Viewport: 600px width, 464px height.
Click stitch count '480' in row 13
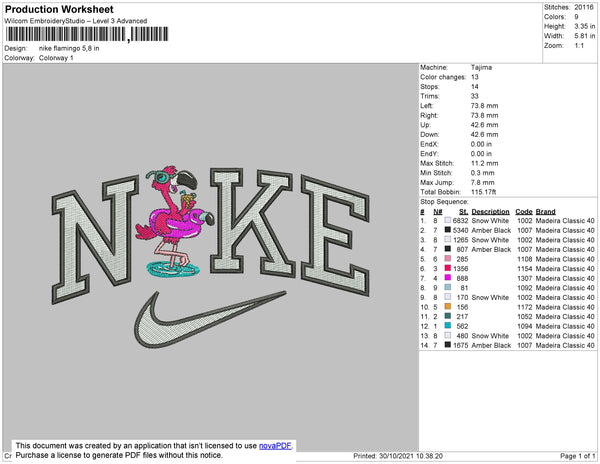tap(462, 335)
